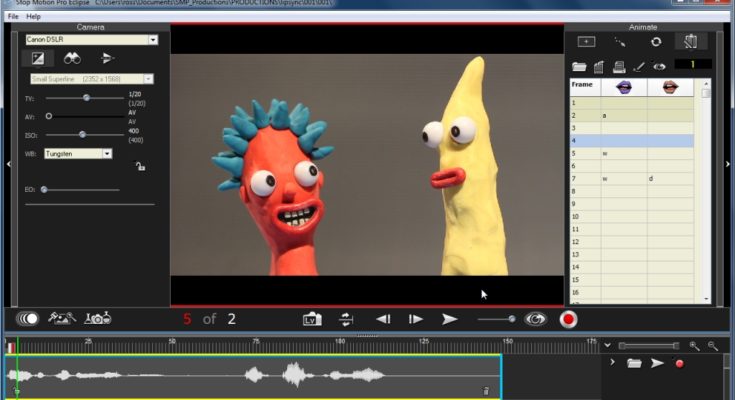
Task: Move the EO exposure offset slider
Action: 44,189
